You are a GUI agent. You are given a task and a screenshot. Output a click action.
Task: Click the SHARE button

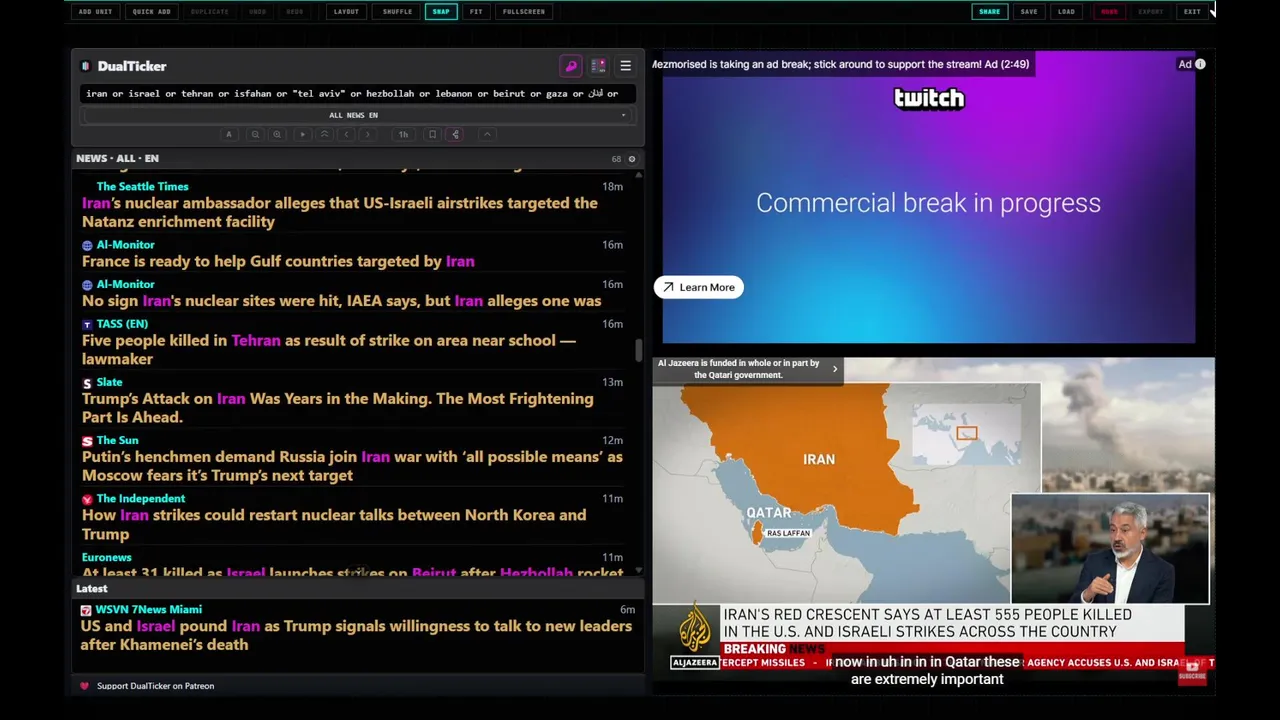pyautogui.click(x=989, y=12)
